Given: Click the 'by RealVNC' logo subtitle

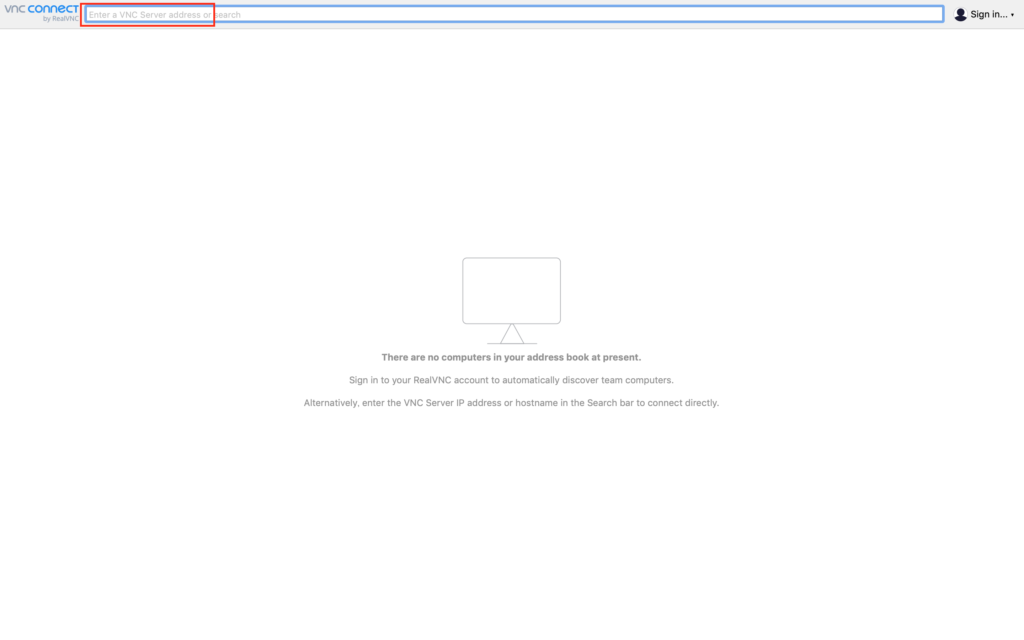Looking at the screenshot, I should click(x=61, y=19).
